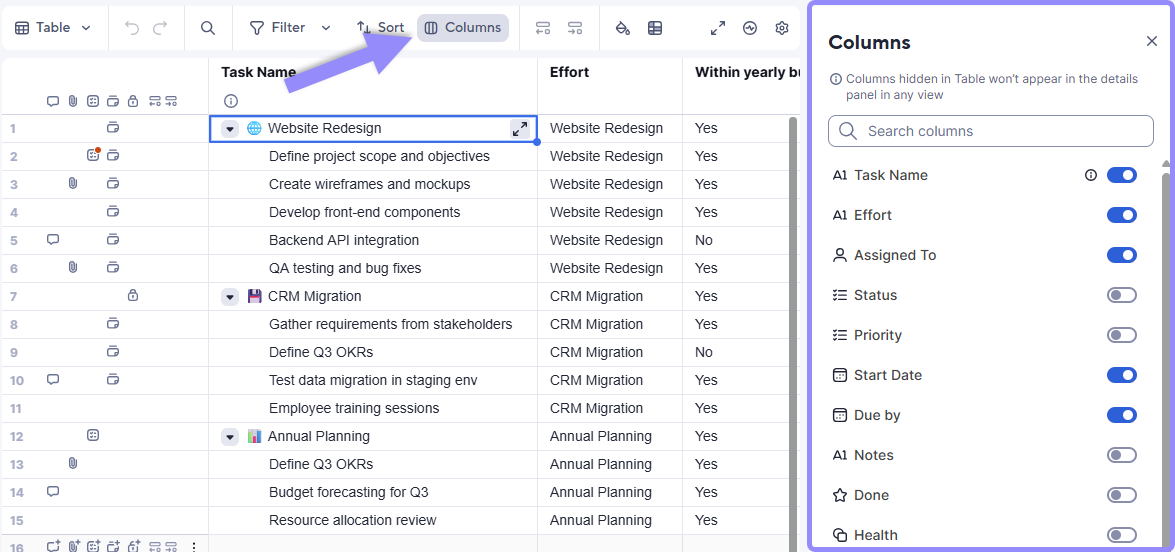Image resolution: width=1175 pixels, height=552 pixels.
Task: Toggle off the Task Name column
Action: click(x=1122, y=175)
